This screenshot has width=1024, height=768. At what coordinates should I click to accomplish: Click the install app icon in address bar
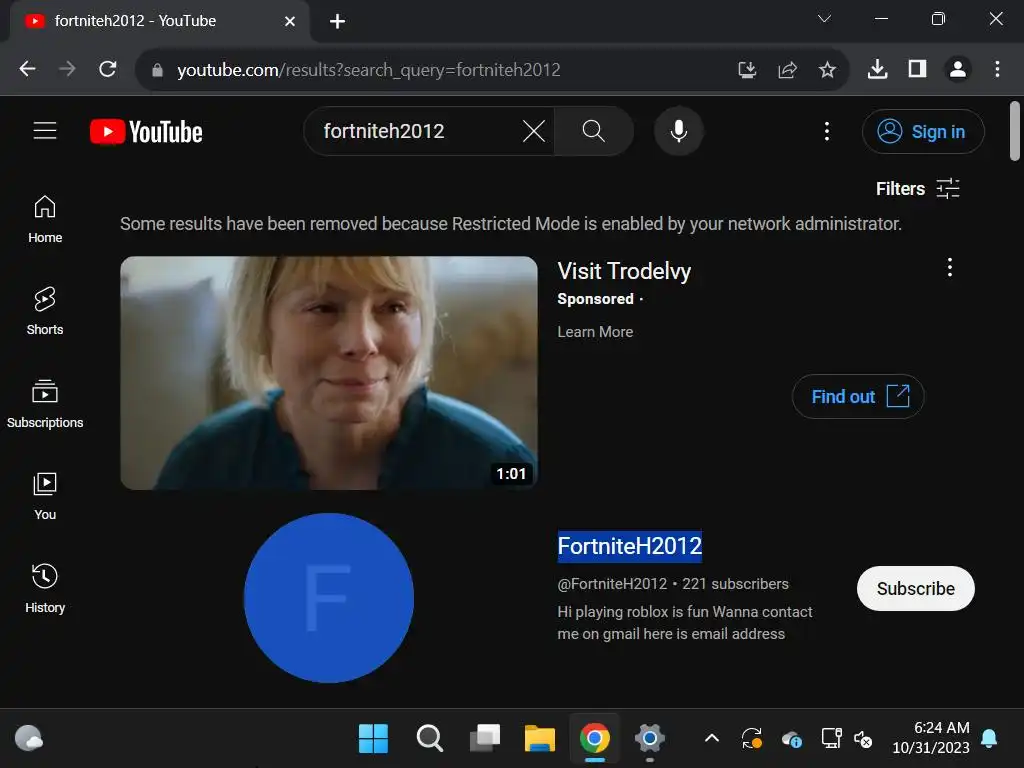(747, 69)
